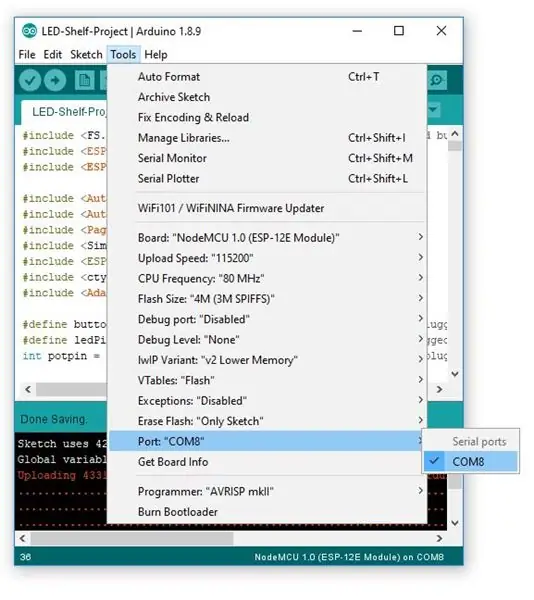Click the Upload arrow toolbar icon
534x600 pixels.
point(55,80)
